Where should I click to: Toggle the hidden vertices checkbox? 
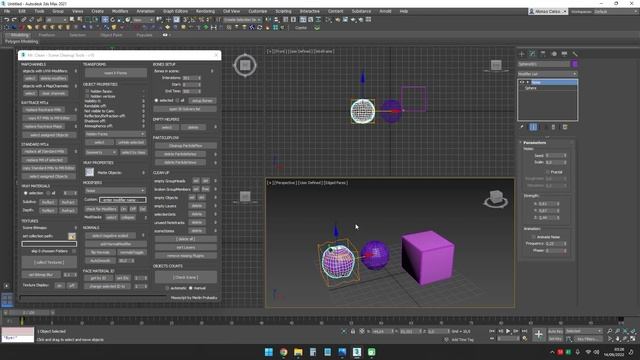pyautogui.click(x=87, y=96)
